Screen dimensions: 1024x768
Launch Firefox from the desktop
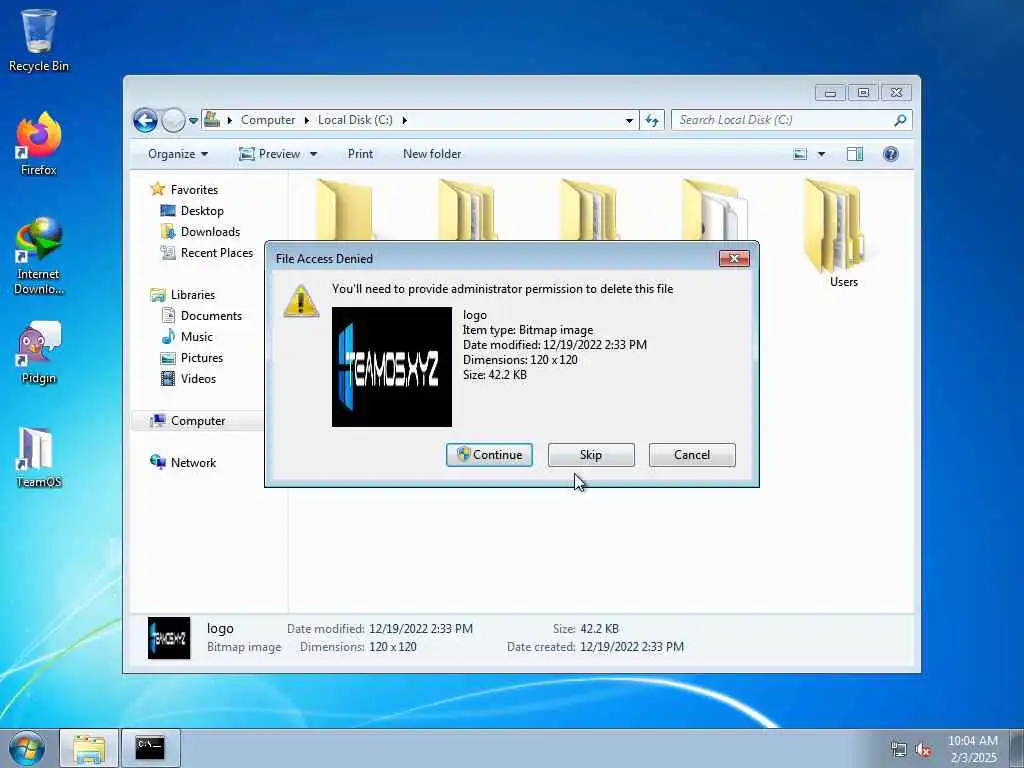(x=39, y=144)
